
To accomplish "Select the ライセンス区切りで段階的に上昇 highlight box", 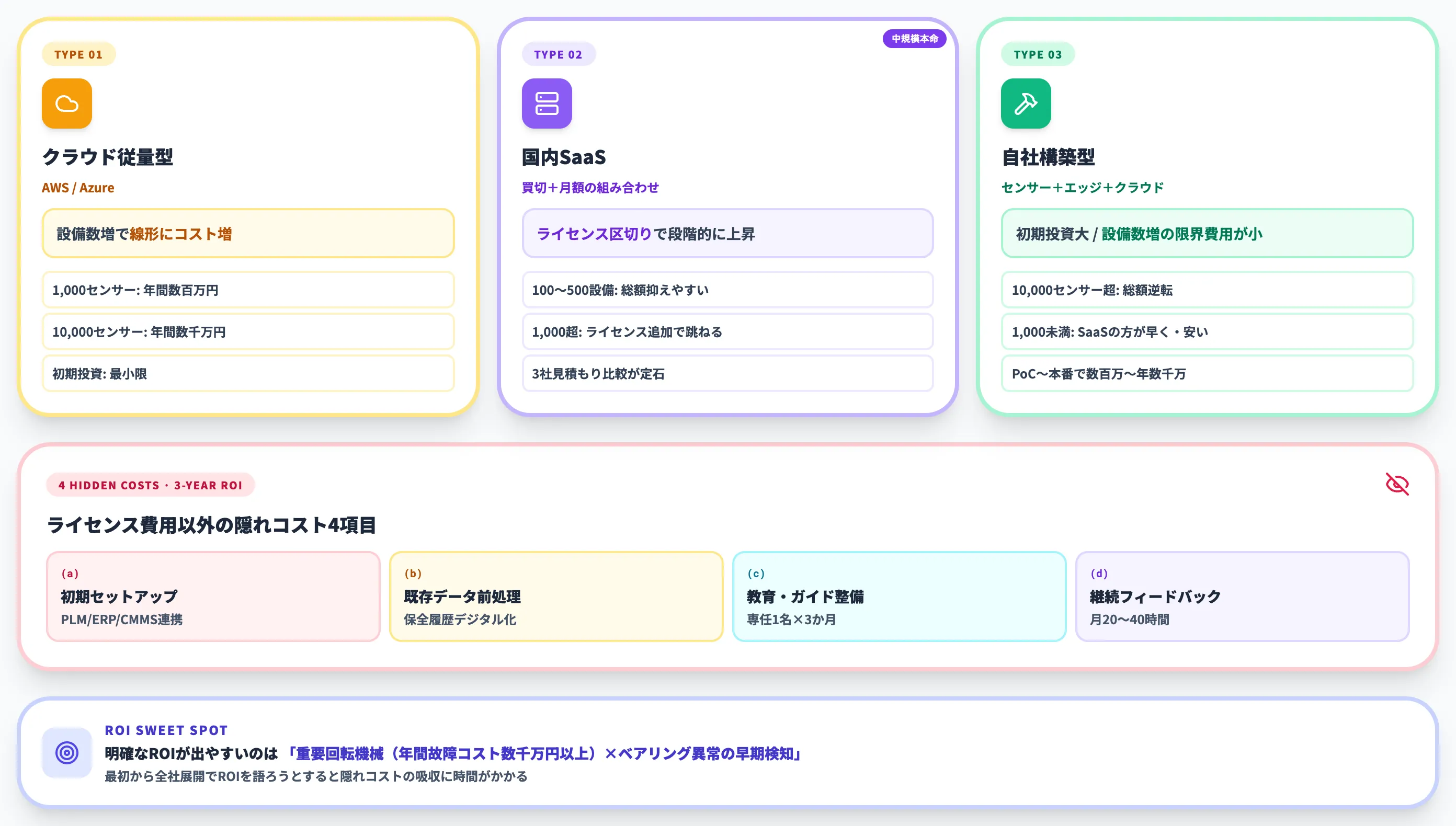I will (728, 233).
